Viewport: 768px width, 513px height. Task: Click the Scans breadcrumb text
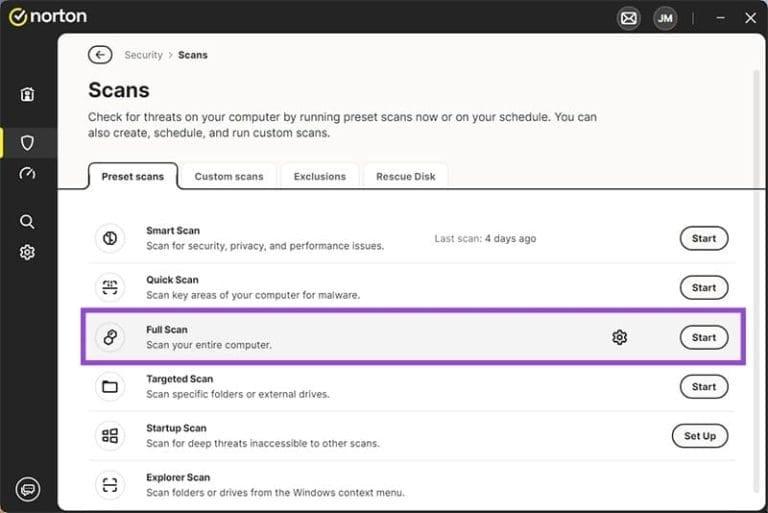(x=192, y=55)
